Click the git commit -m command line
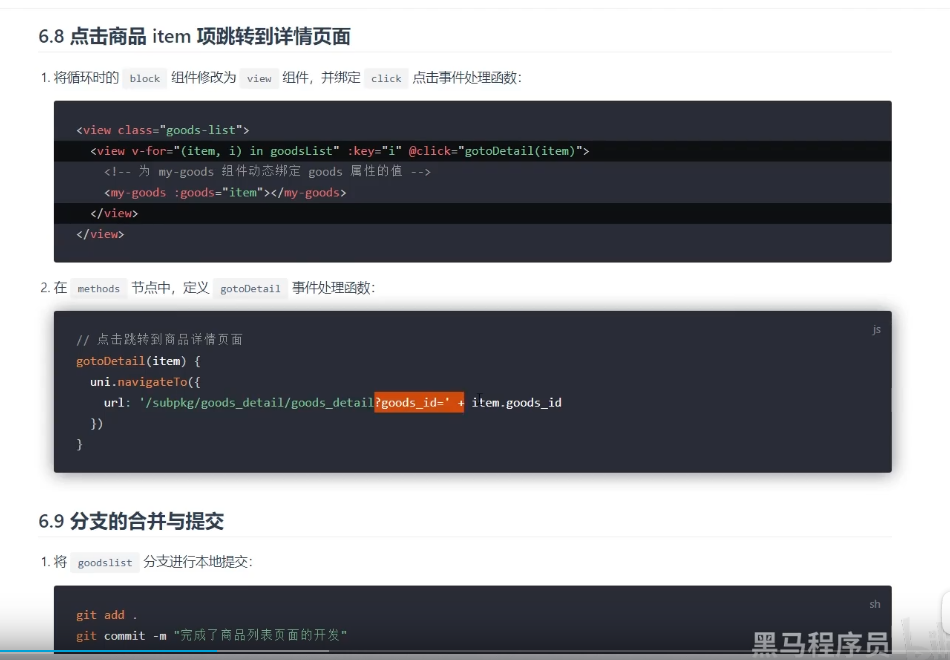This screenshot has width=950, height=660. pos(211,636)
